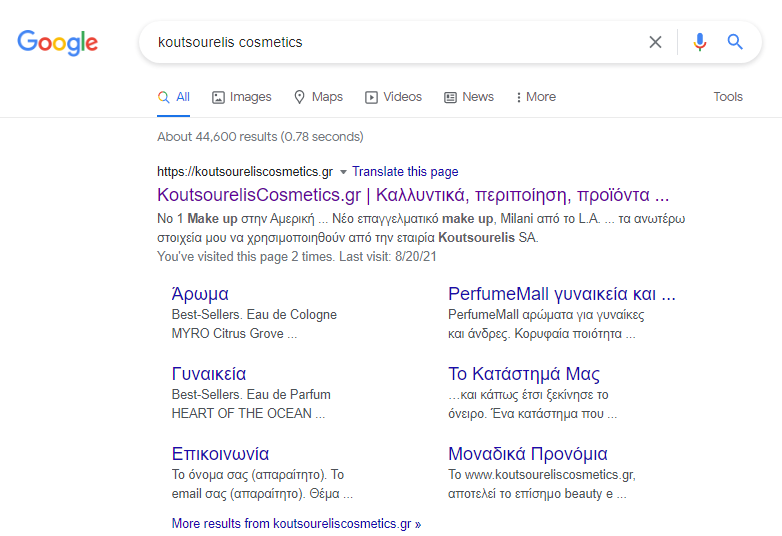Click the Google logo
The image size is (782, 536).
(x=57, y=42)
